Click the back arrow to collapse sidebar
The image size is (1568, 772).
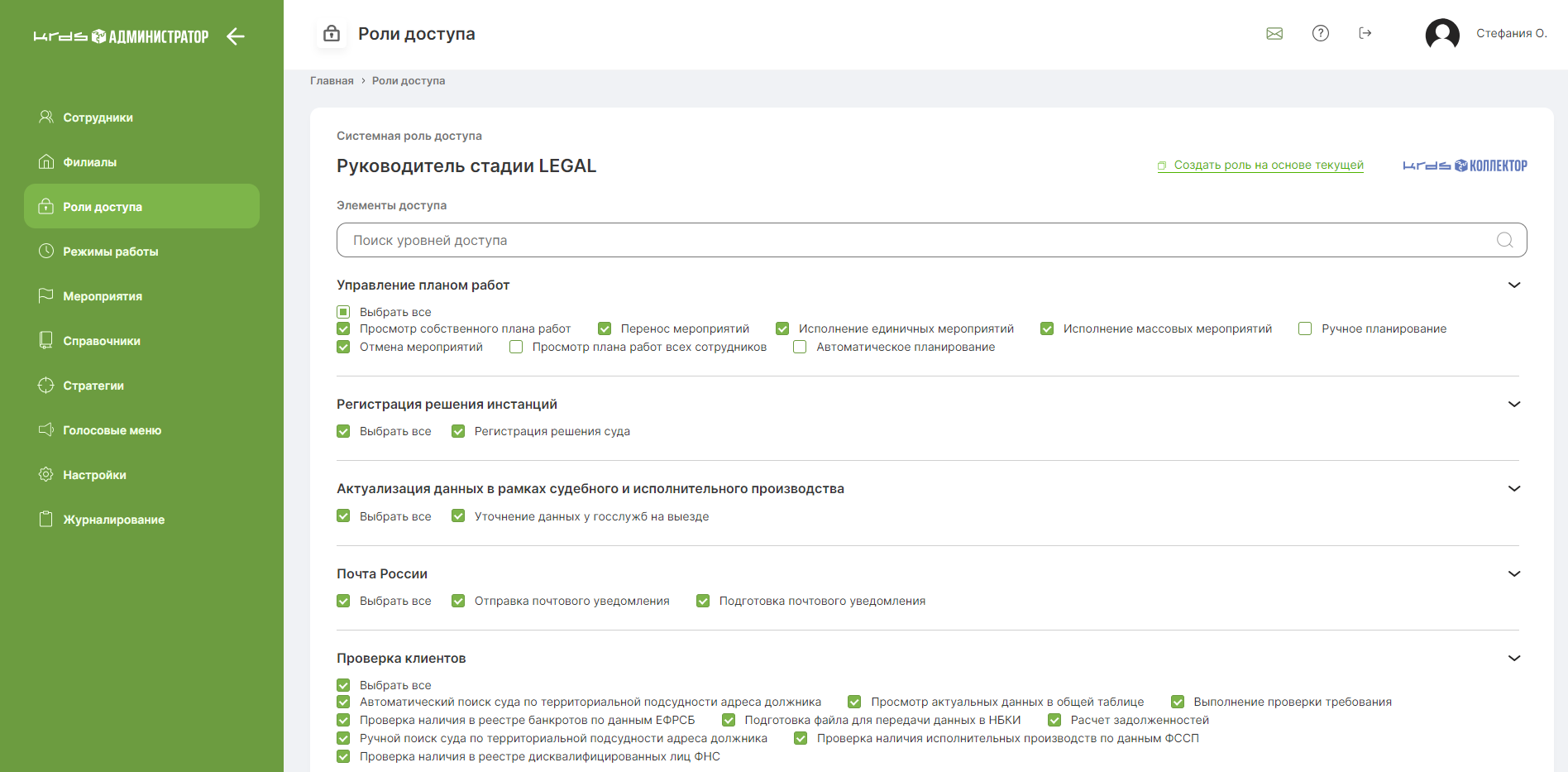pos(236,36)
